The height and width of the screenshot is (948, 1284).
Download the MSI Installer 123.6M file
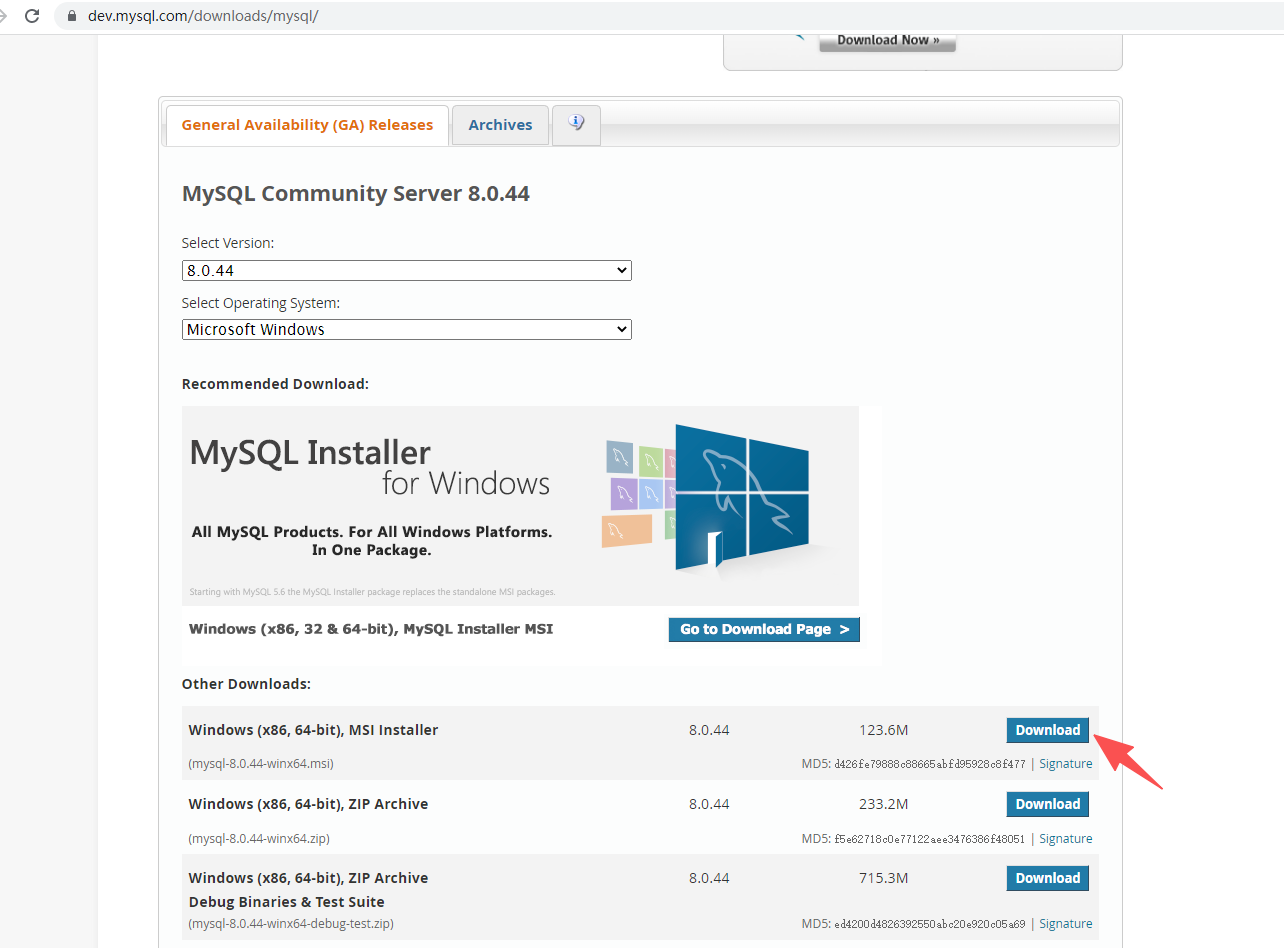pyautogui.click(x=1047, y=730)
